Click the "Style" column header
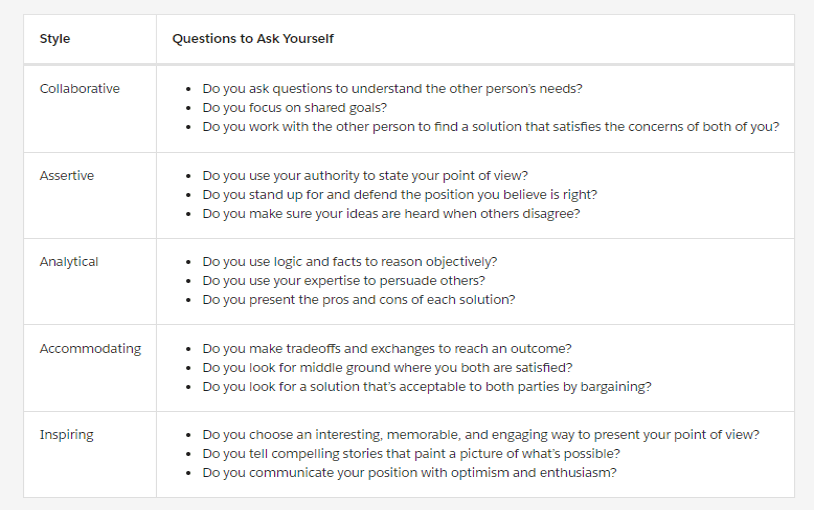This screenshot has width=814, height=510. click(55, 39)
